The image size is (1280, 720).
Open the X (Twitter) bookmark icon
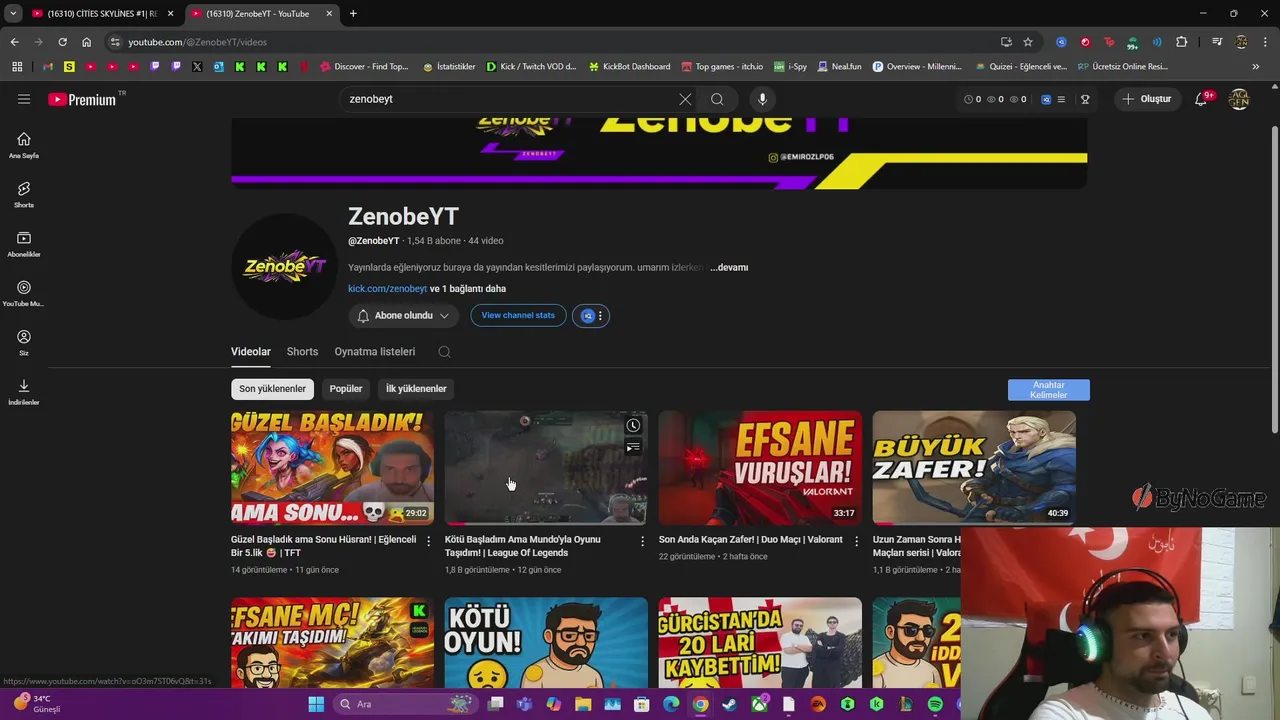pos(197,67)
